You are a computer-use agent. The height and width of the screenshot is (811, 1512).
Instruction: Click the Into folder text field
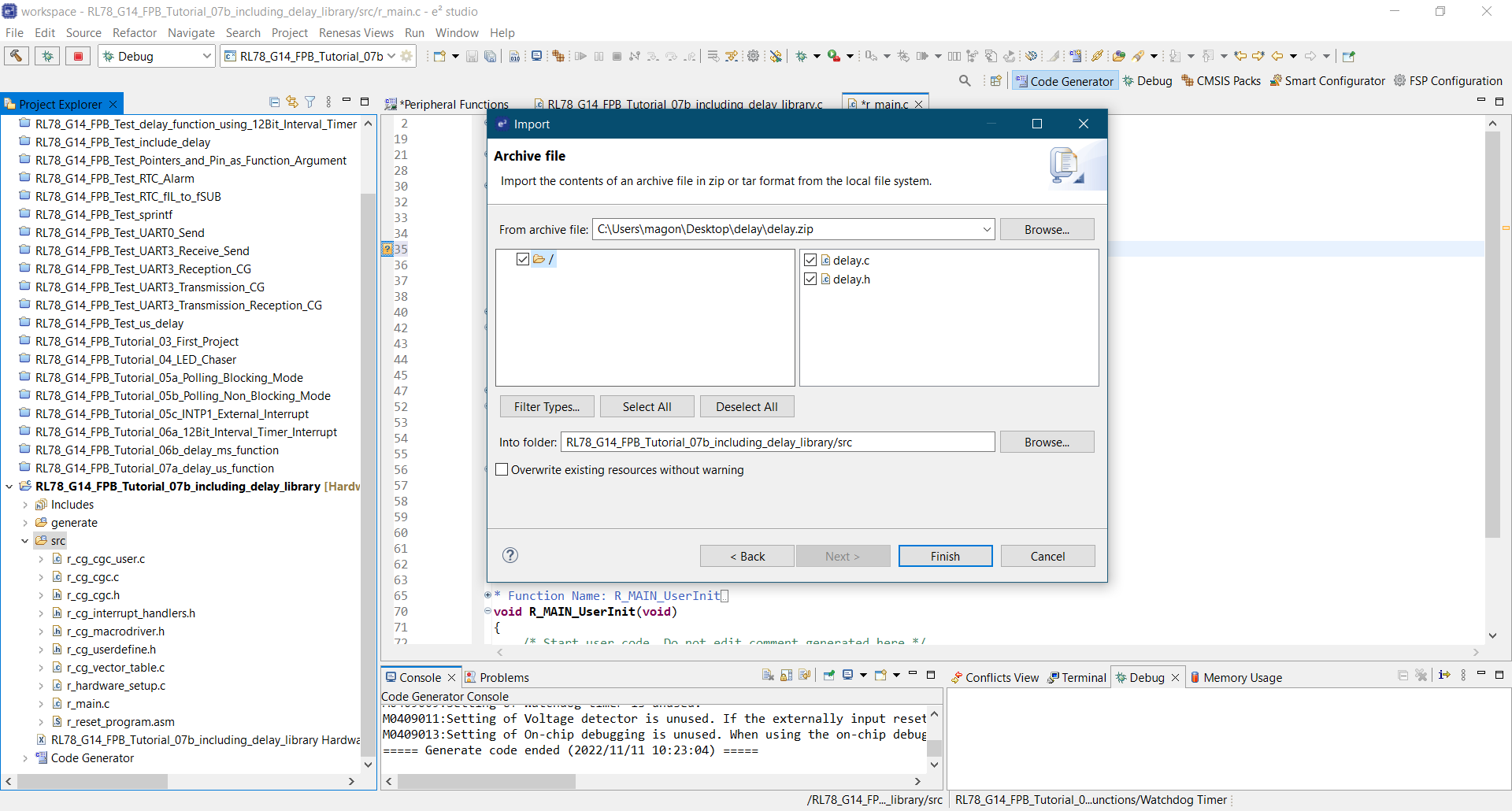click(x=777, y=443)
